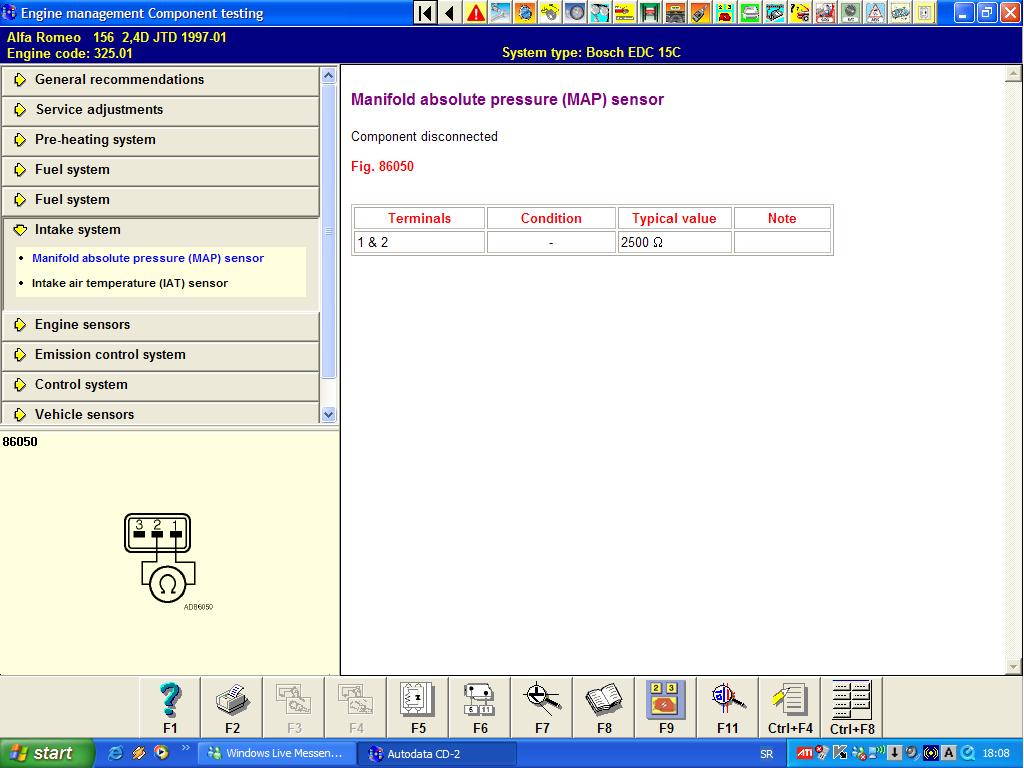This screenshot has width=1024, height=768.
Task: Open F6 wiring pin icon
Action: pos(480,708)
